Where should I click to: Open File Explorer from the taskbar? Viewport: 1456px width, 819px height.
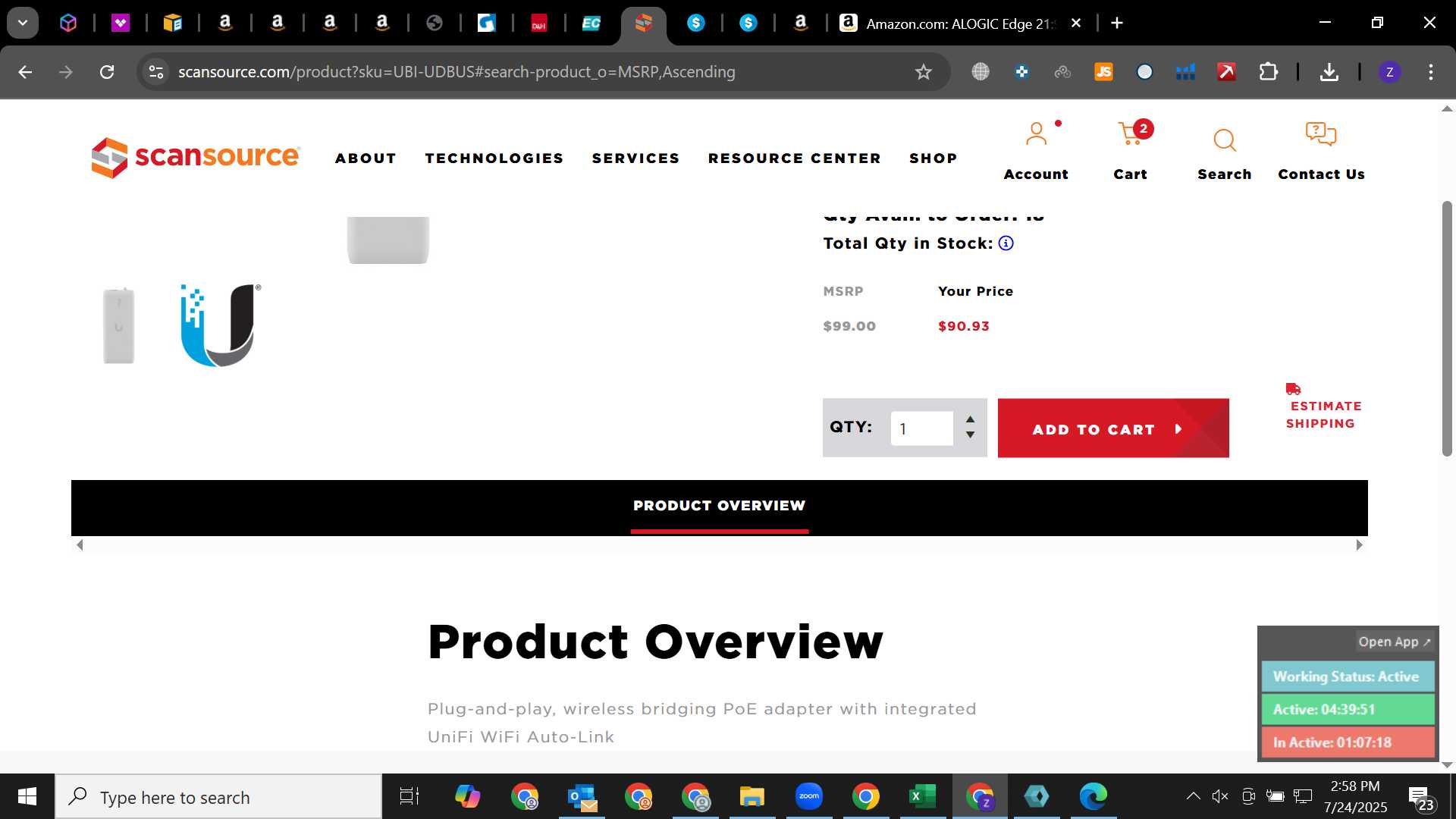click(x=752, y=797)
